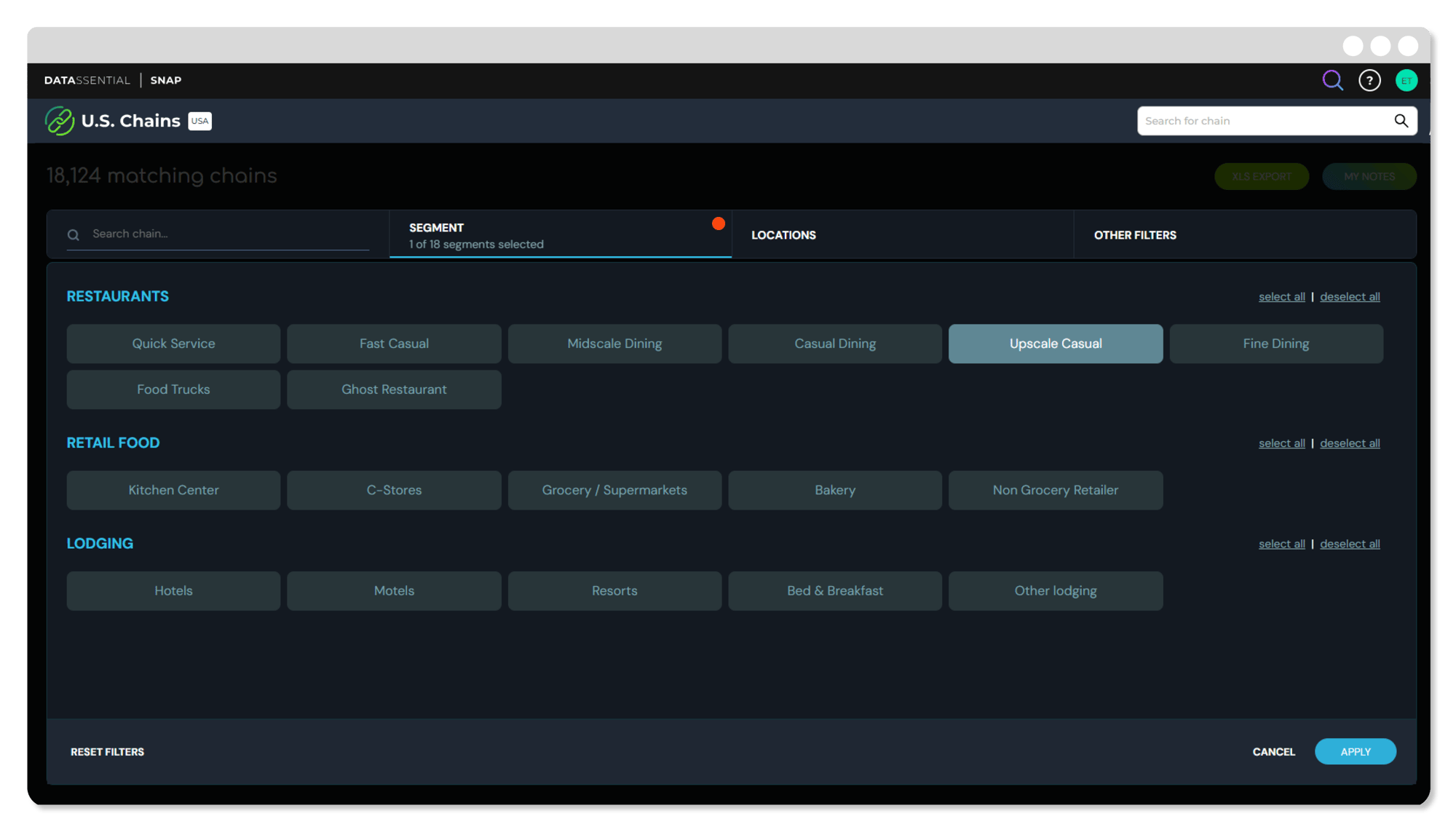The image size is (1456, 819).
Task: Click the U.S. Chains link logo icon
Action: tap(59, 121)
